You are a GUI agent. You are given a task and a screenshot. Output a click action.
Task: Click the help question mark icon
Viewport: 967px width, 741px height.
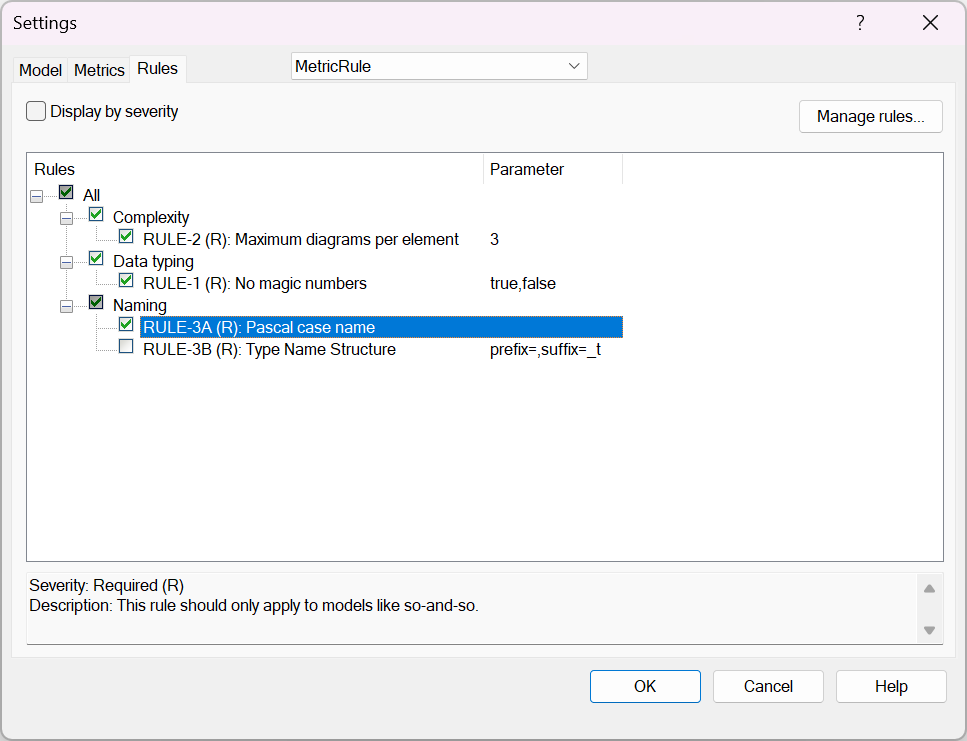coord(860,23)
